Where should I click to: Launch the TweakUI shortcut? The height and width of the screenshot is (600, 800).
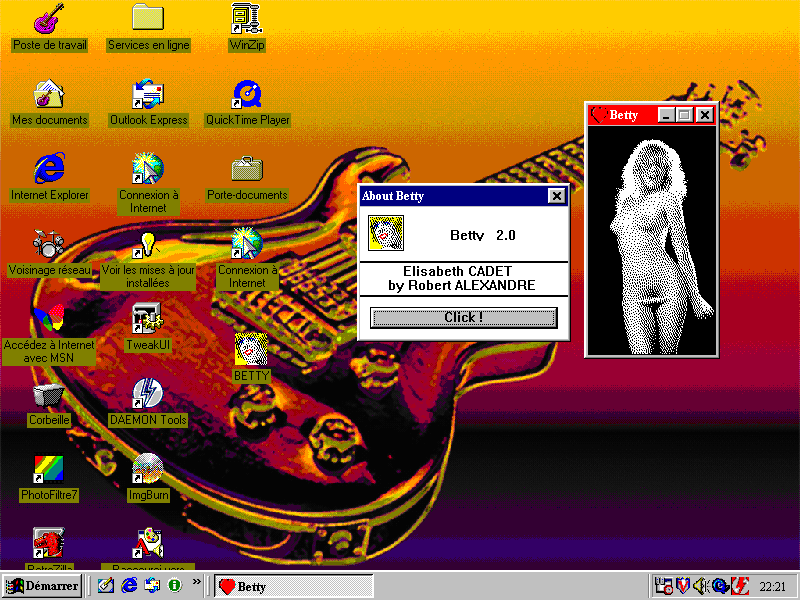pos(148,318)
